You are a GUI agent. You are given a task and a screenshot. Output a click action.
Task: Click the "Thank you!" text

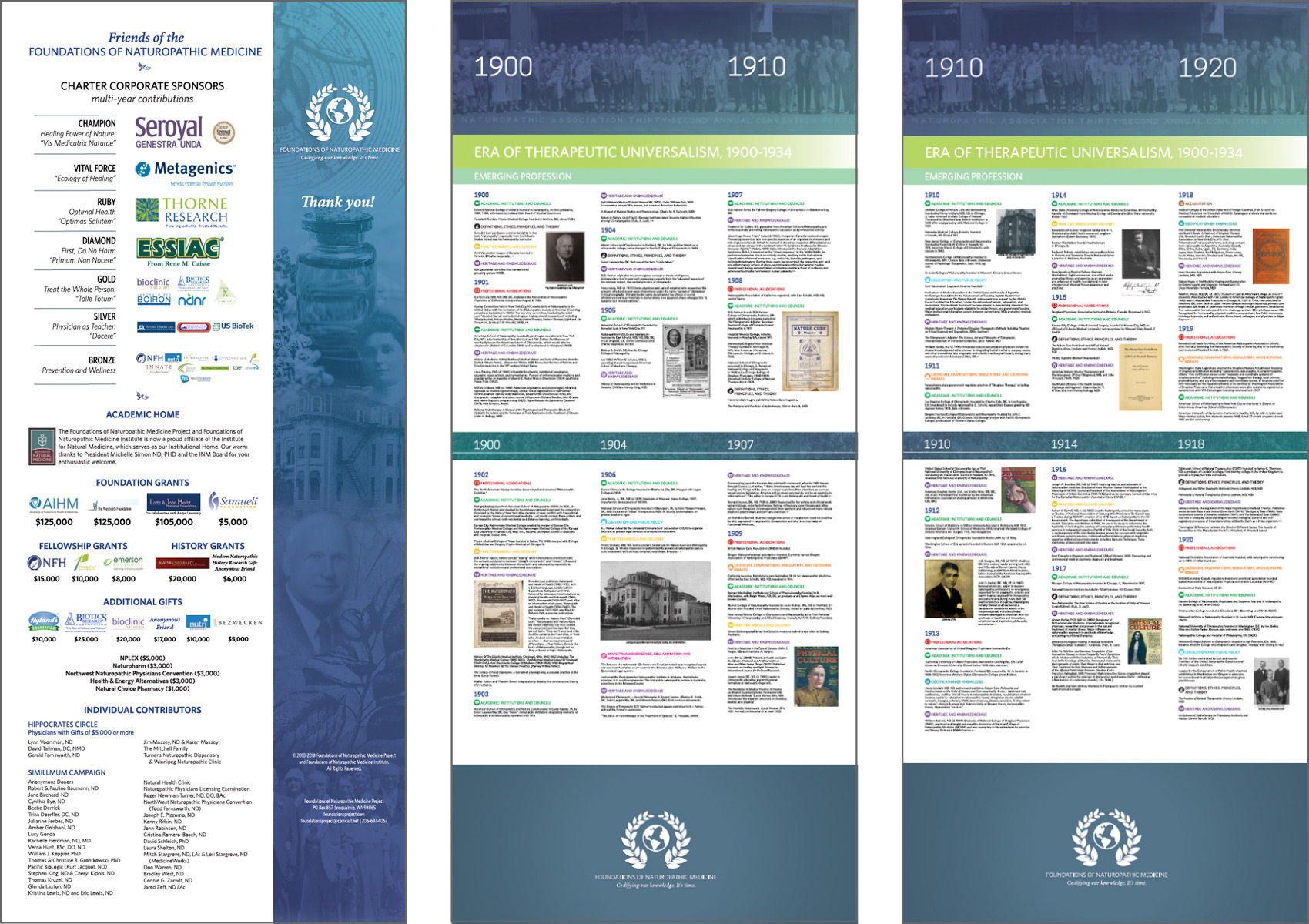[338, 202]
